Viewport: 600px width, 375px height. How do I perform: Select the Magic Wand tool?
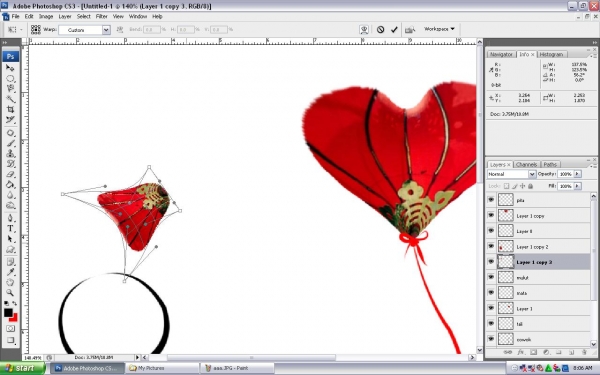coord(10,99)
